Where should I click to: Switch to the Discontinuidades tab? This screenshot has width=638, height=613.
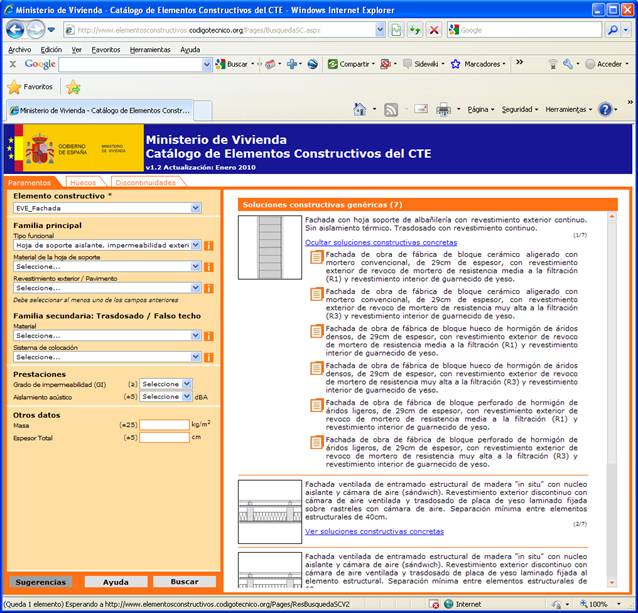click(x=146, y=183)
